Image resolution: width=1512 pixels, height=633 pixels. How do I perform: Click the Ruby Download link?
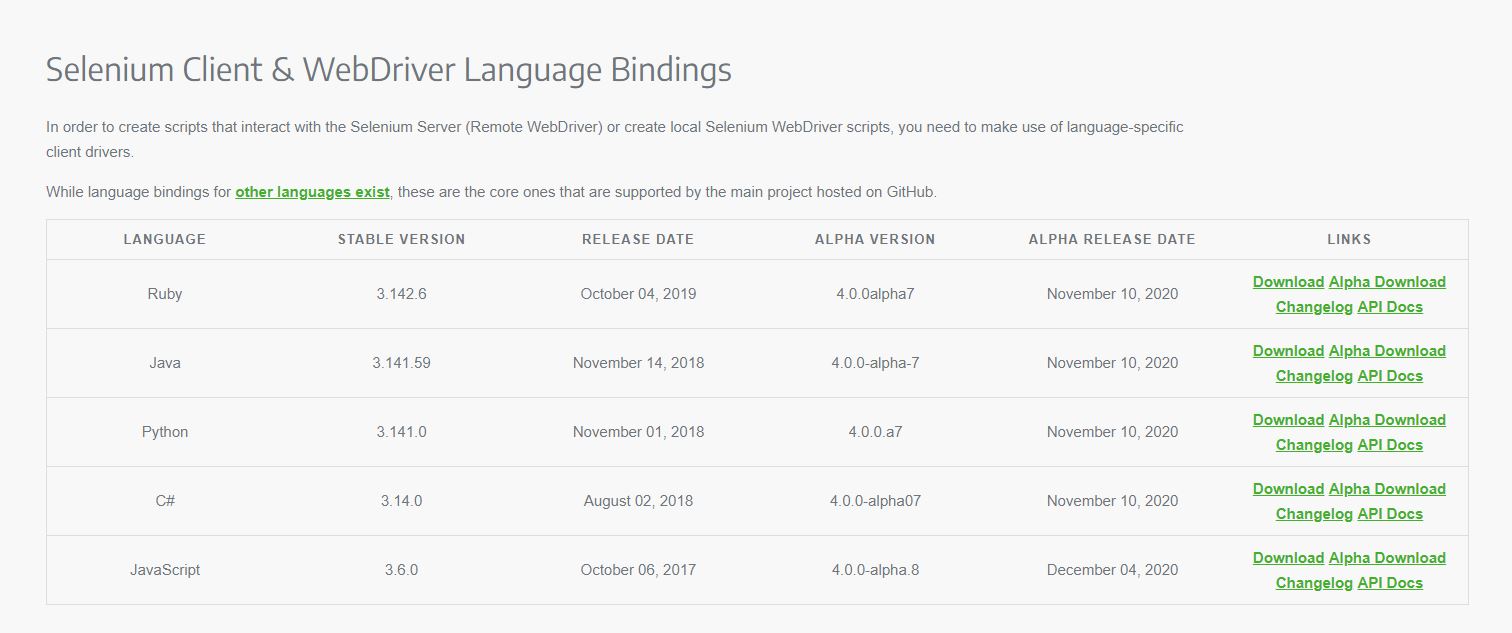click(x=1288, y=282)
